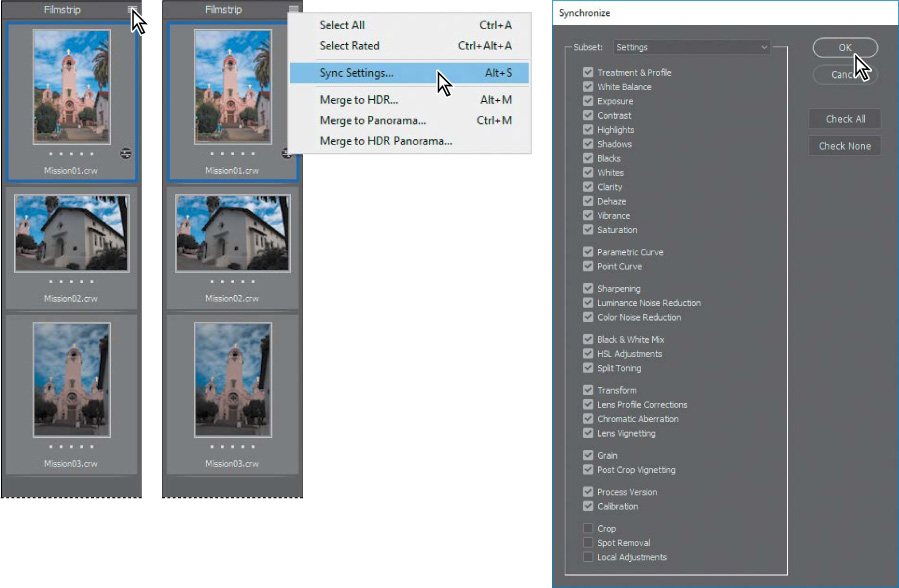Uncheck Parametric Curve checkbox
The image size is (899, 588).
coord(588,252)
